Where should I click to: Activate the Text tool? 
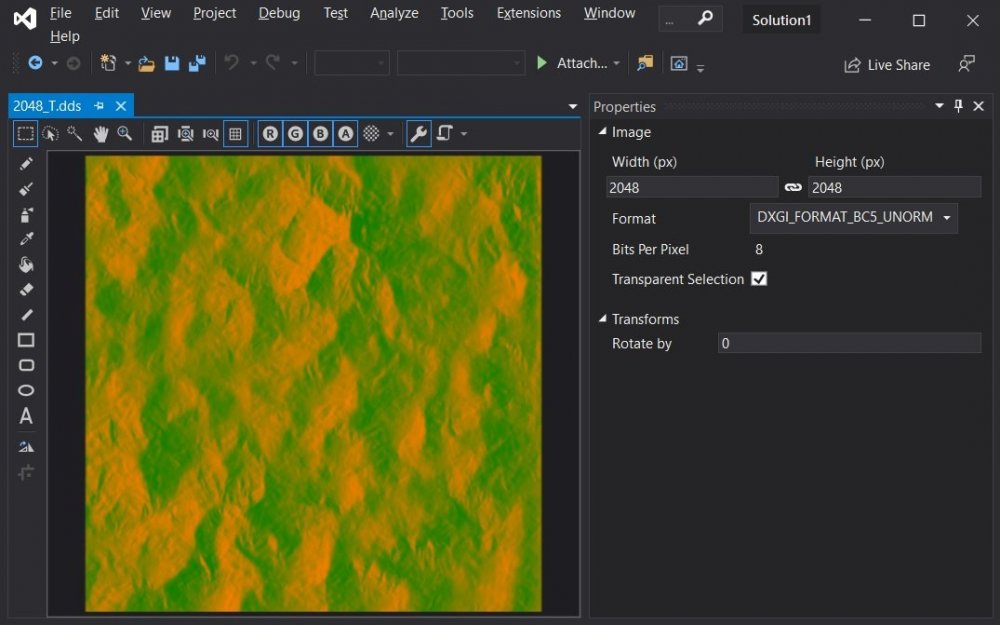coord(26,416)
